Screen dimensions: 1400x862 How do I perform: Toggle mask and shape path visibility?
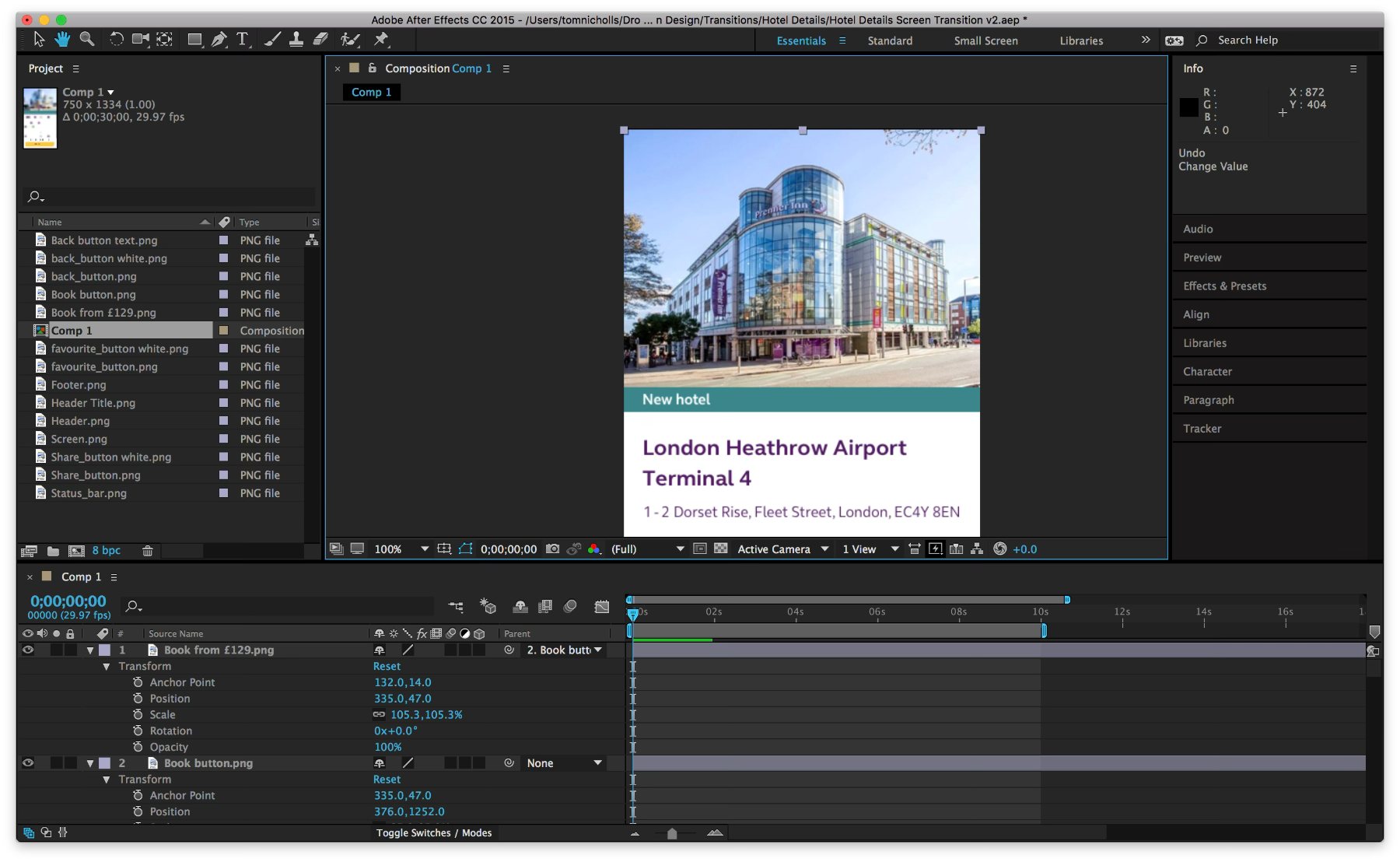pos(465,549)
